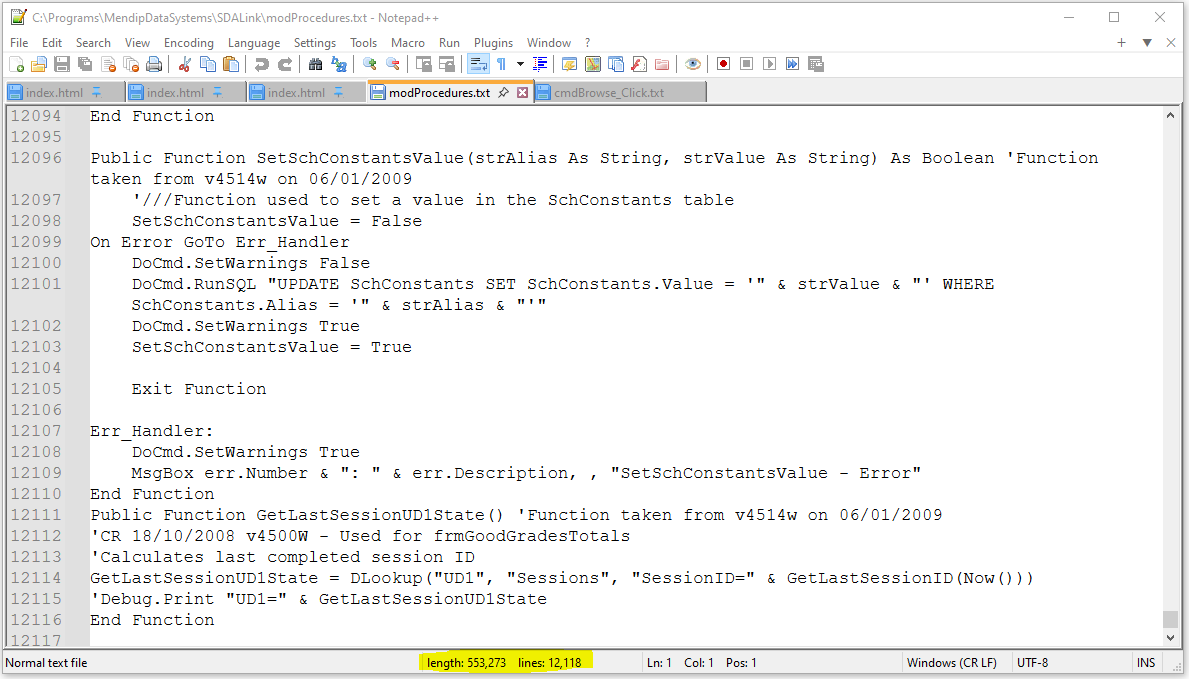Create a new document with the New icon

(17, 64)
